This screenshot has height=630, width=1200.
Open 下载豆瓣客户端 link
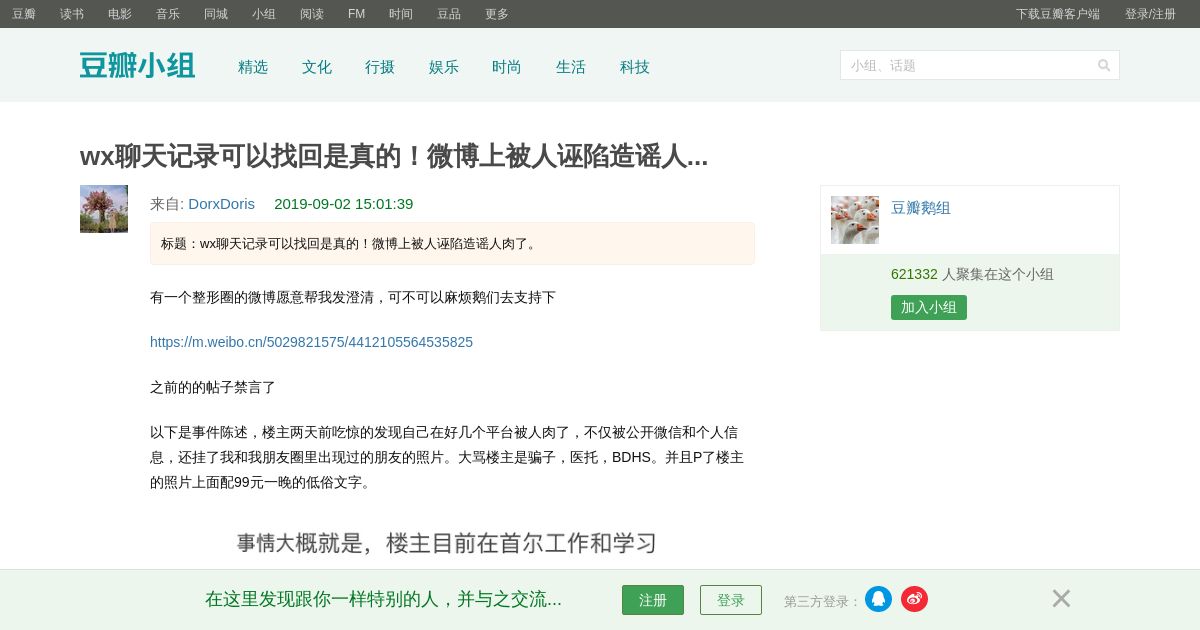coord(1058,14)
